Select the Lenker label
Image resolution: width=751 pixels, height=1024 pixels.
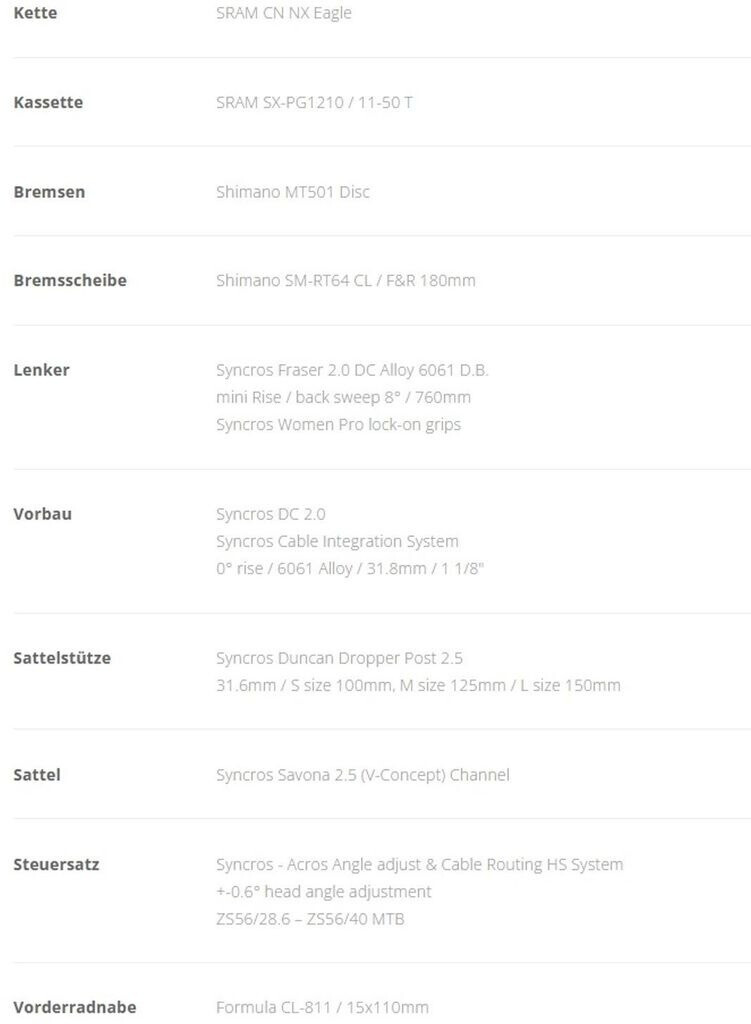(x=41, y=370)
